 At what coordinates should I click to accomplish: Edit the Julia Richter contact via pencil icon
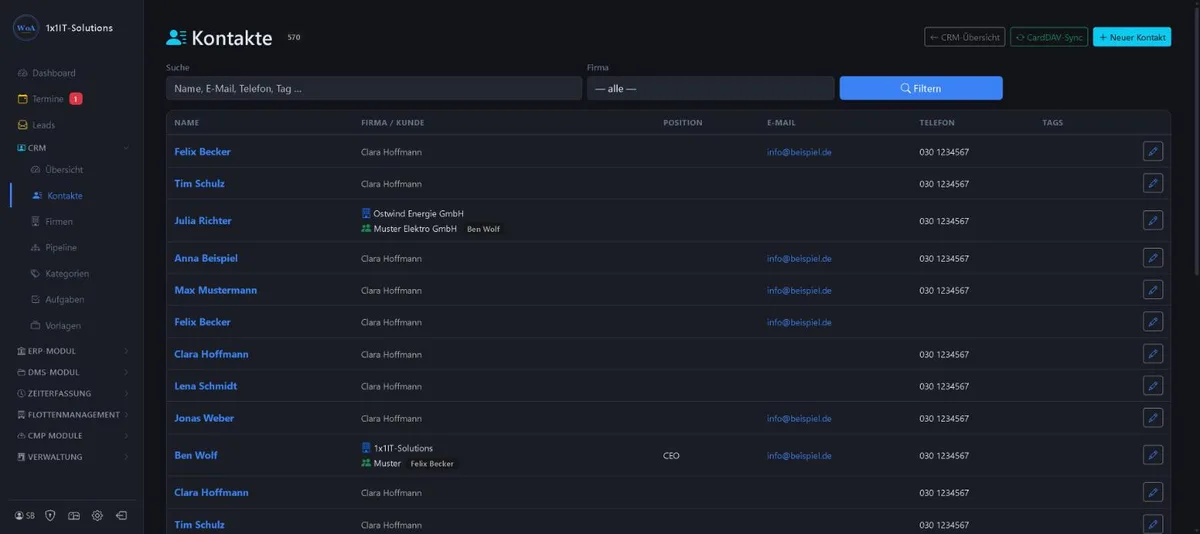coord(1153,220)
